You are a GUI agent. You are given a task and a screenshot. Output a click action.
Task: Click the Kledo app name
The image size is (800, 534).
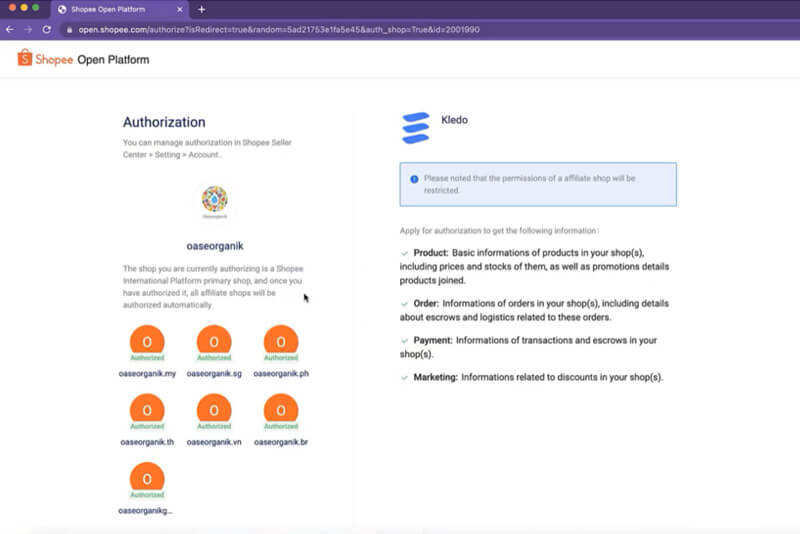[454, 120]
